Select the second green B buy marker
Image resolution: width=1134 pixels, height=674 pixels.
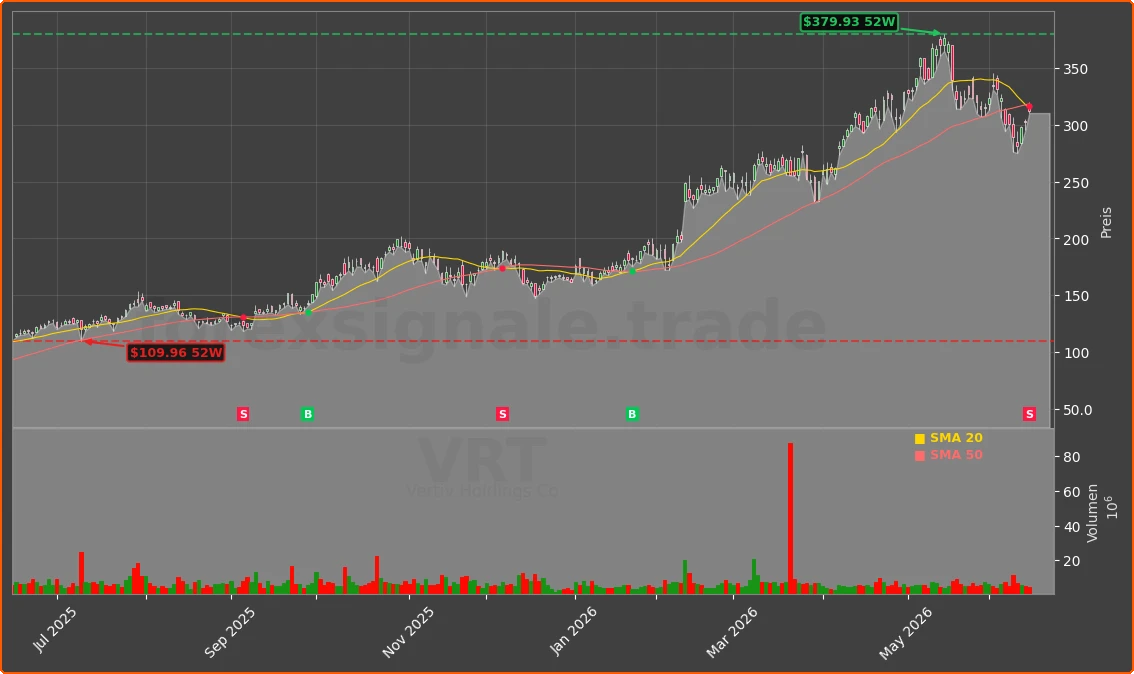tap(632, 414)
